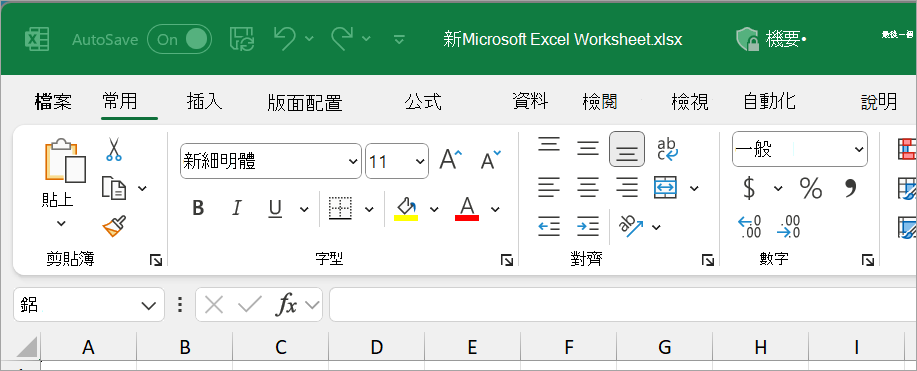Click the text orientation icon
This screenshot has height=371, width=917.
631,226
